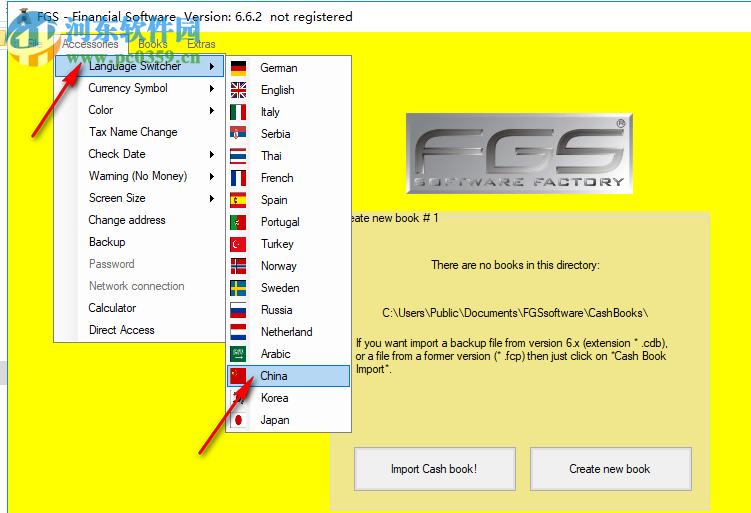
Task: Choose Spain language label
Action: [274, 200]
